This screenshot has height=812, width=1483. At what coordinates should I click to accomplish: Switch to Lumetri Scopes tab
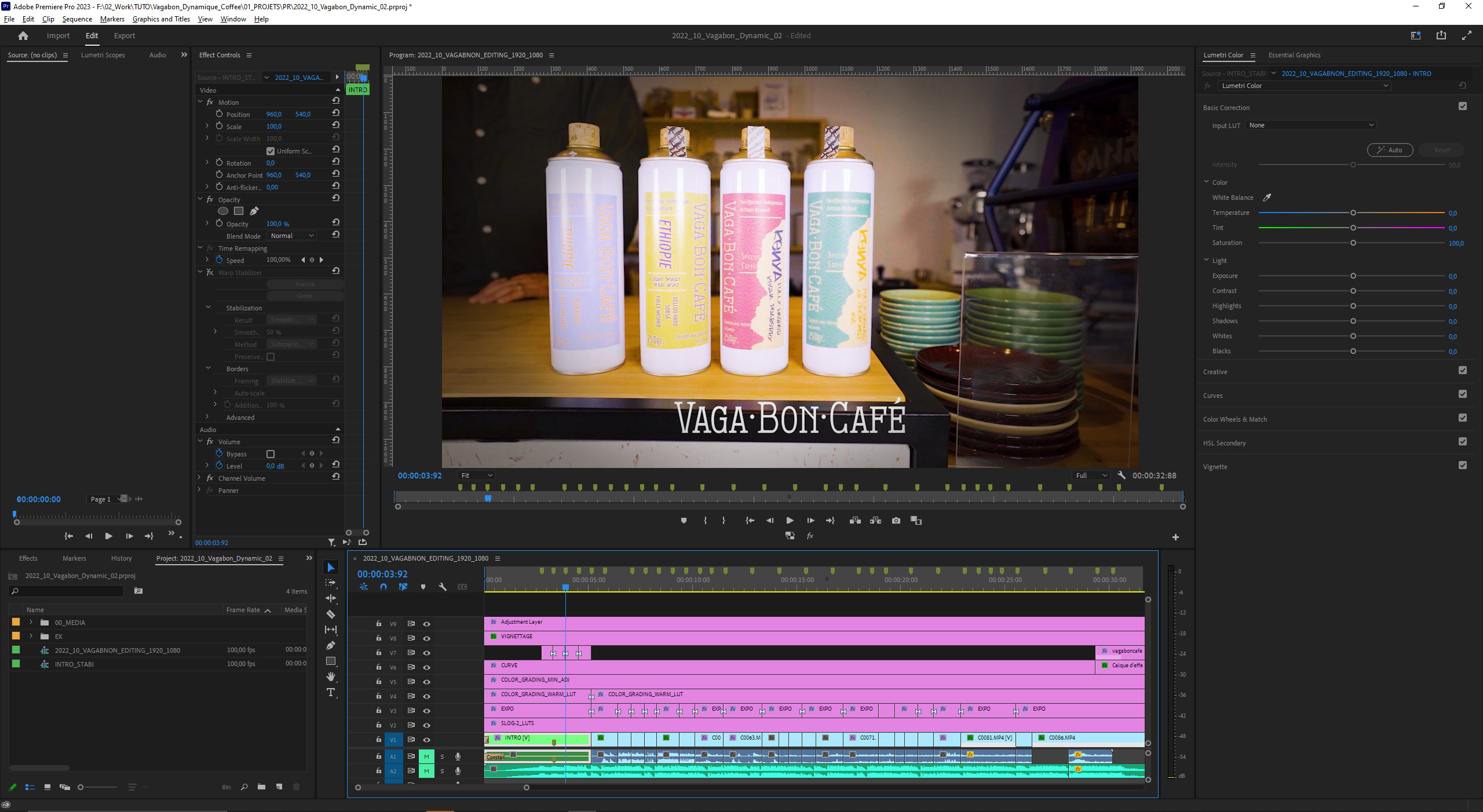click(103, 55)
